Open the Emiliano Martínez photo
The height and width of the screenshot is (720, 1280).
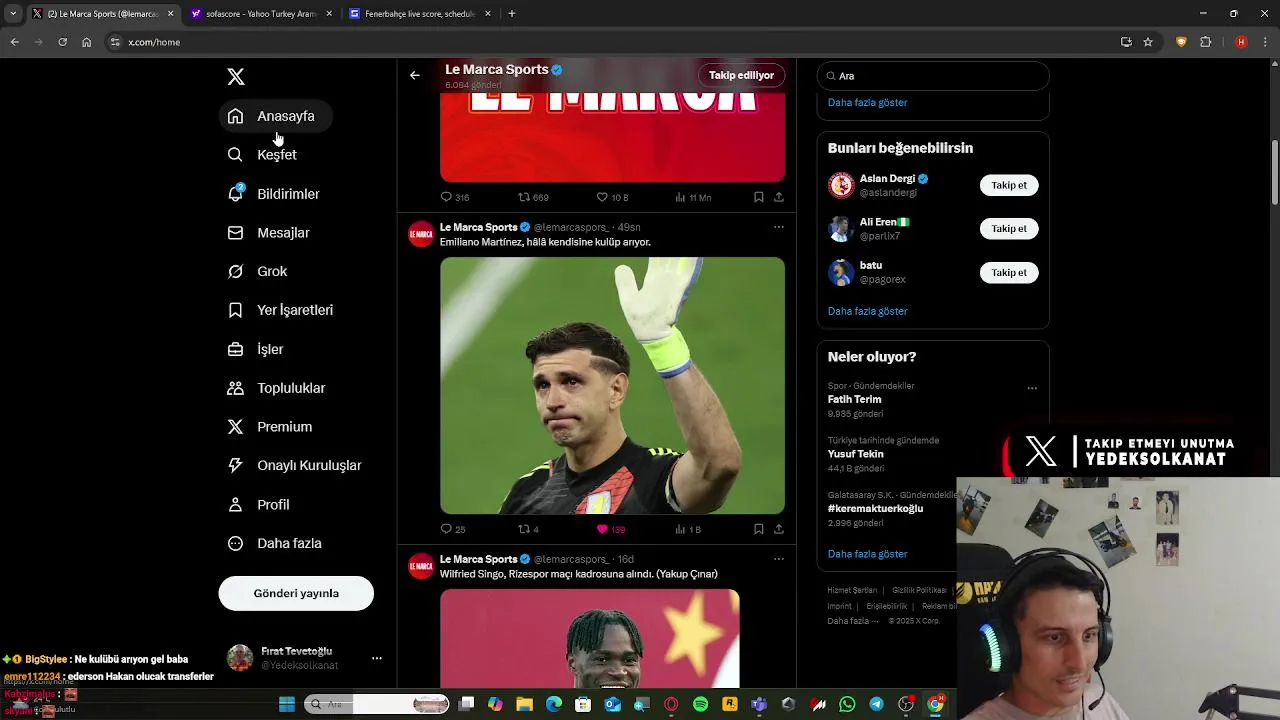(612, 386)
